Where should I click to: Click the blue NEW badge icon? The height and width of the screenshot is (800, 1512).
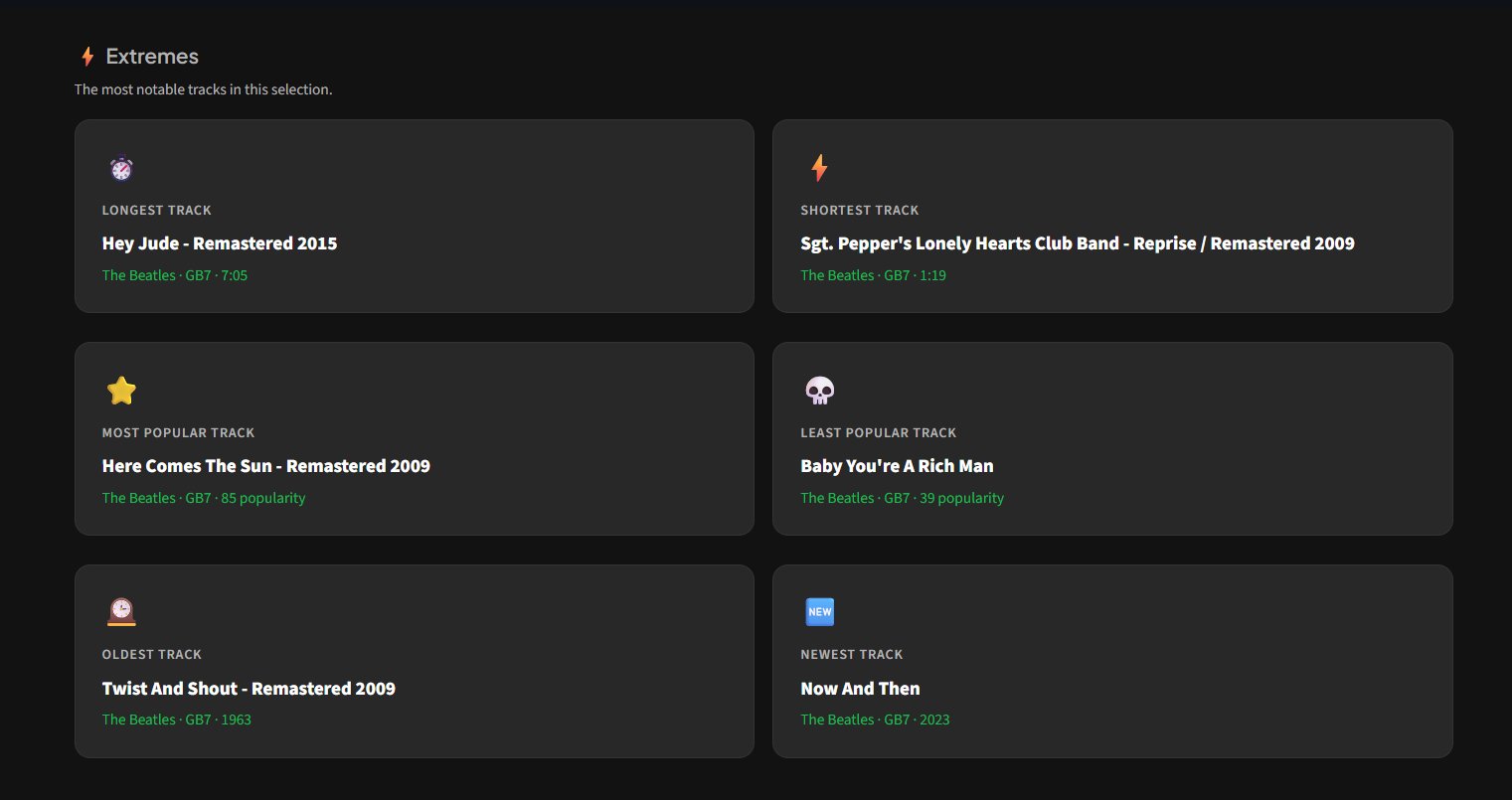tap(819, 612)
